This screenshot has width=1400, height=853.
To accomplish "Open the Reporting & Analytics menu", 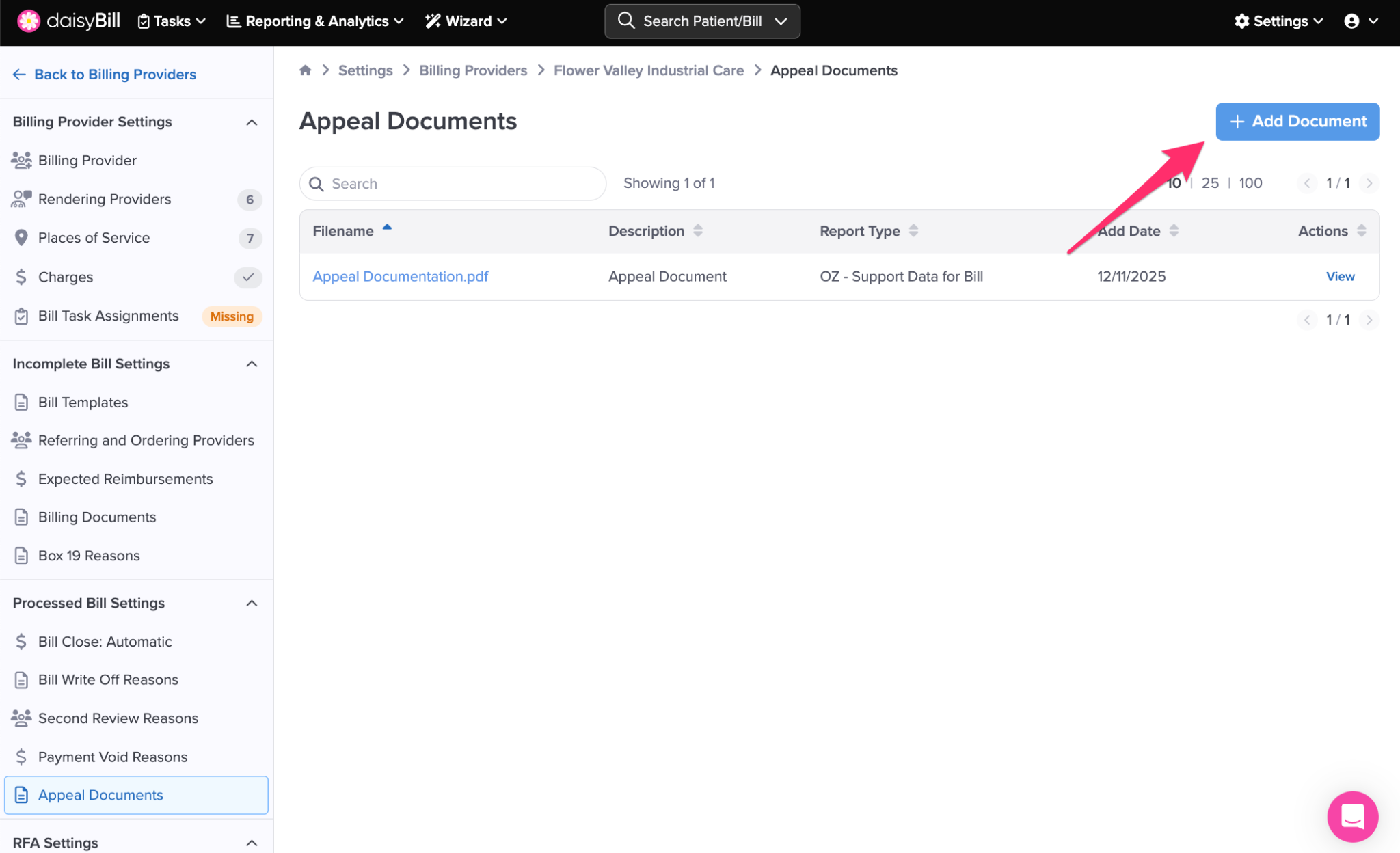I will [315, 21].
